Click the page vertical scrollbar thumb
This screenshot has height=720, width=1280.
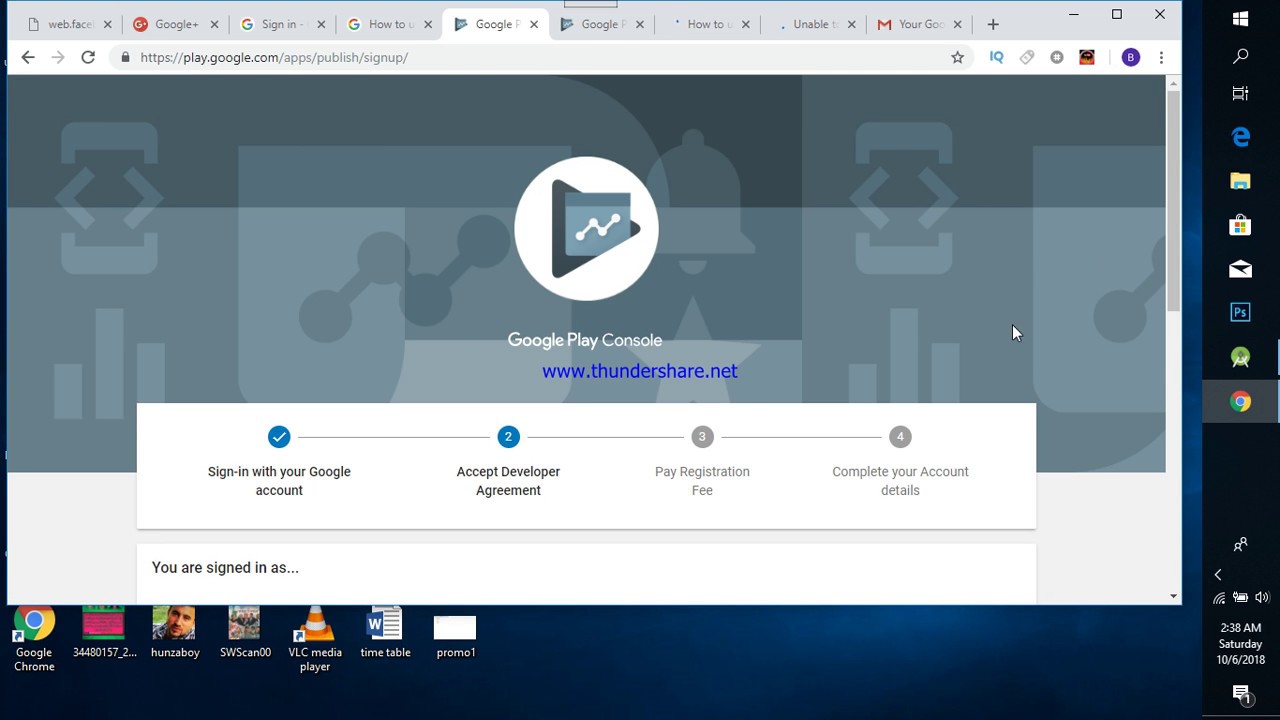tap(1173, 200)
